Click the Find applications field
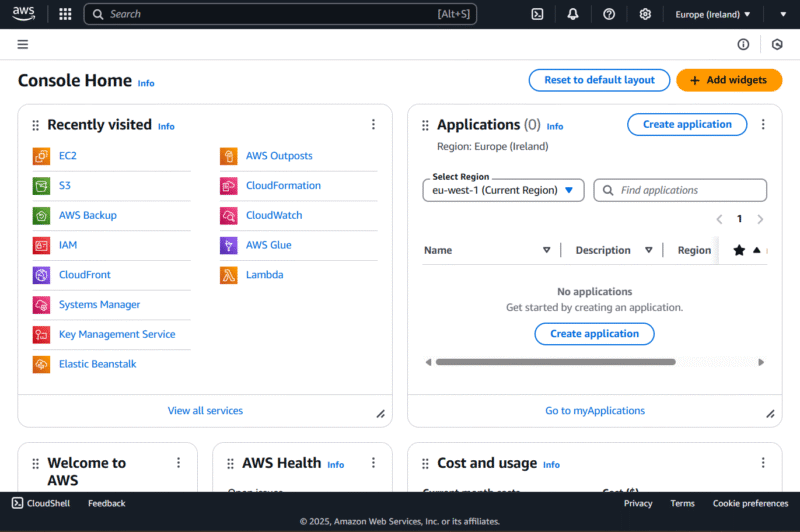This screenshot has width=800, height=532. [680, 190]
